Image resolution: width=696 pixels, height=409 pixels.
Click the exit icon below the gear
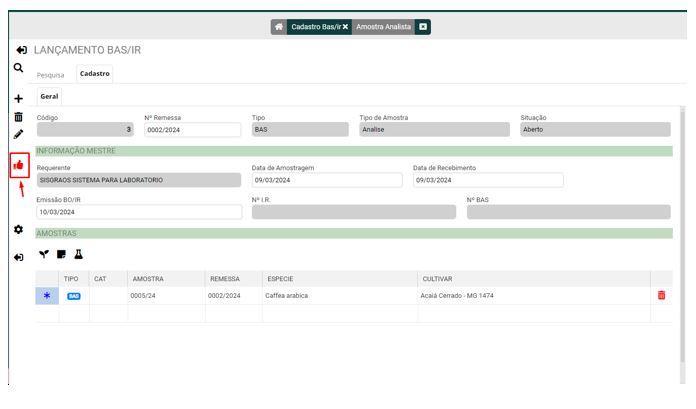[x=18, y=257]
